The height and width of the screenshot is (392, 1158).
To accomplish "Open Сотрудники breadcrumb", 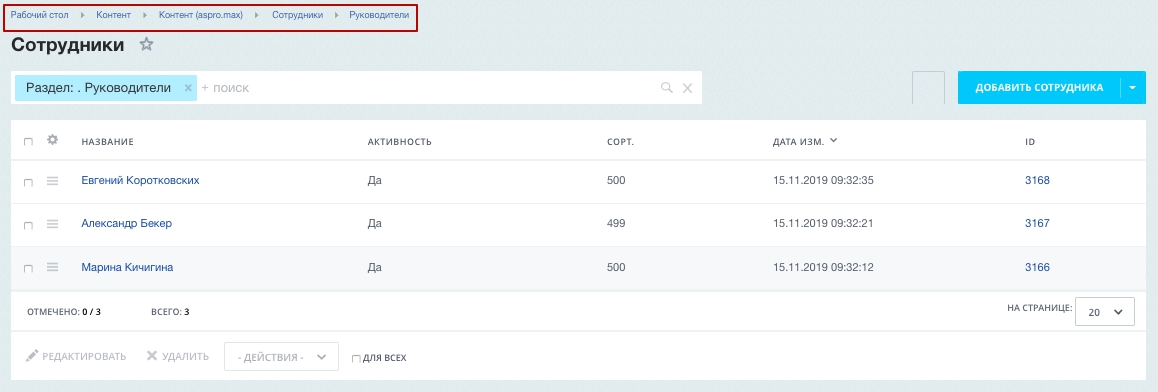I will 297,15.
